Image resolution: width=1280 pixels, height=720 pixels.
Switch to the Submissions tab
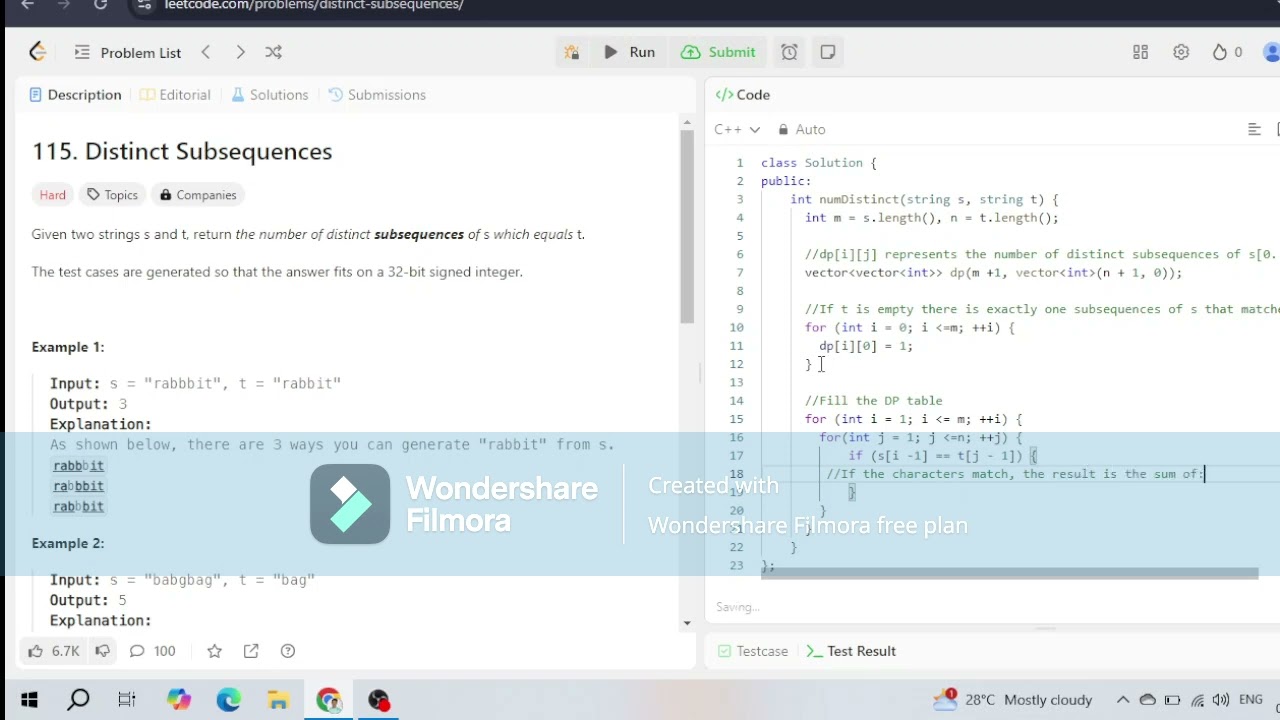pyautogui.click(x=377, y=95)
